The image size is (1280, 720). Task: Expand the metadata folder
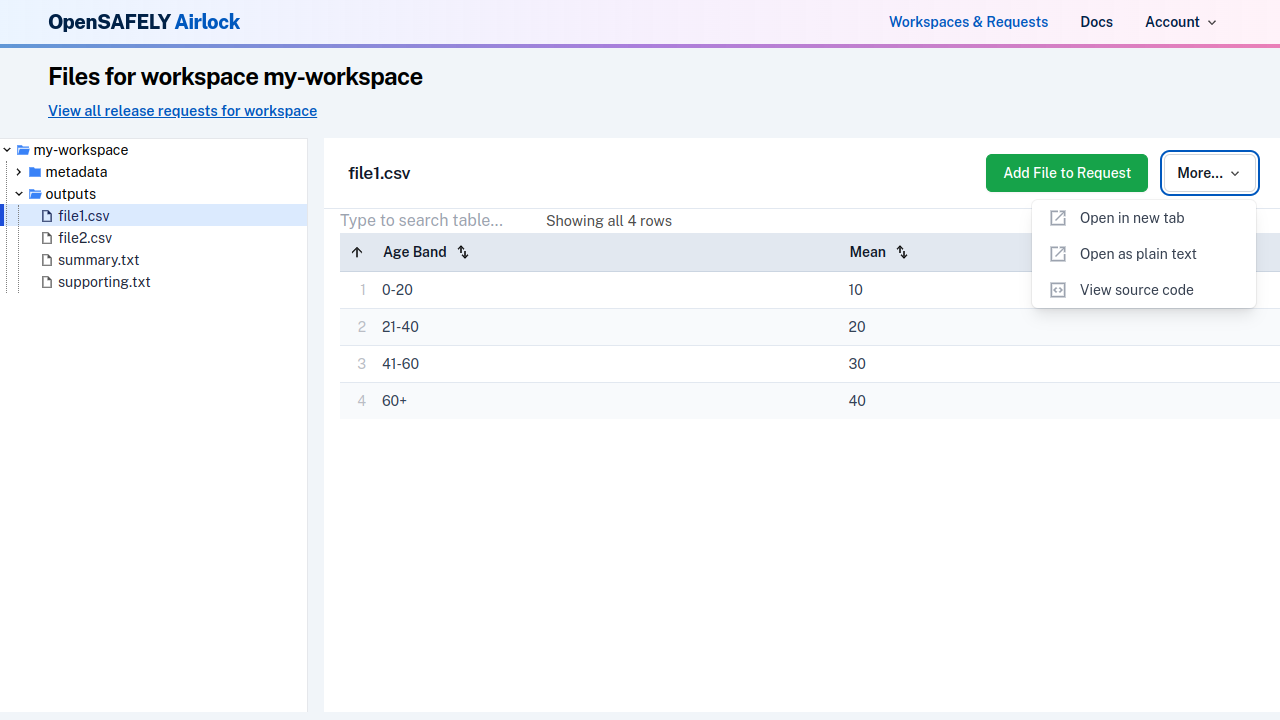19,172
